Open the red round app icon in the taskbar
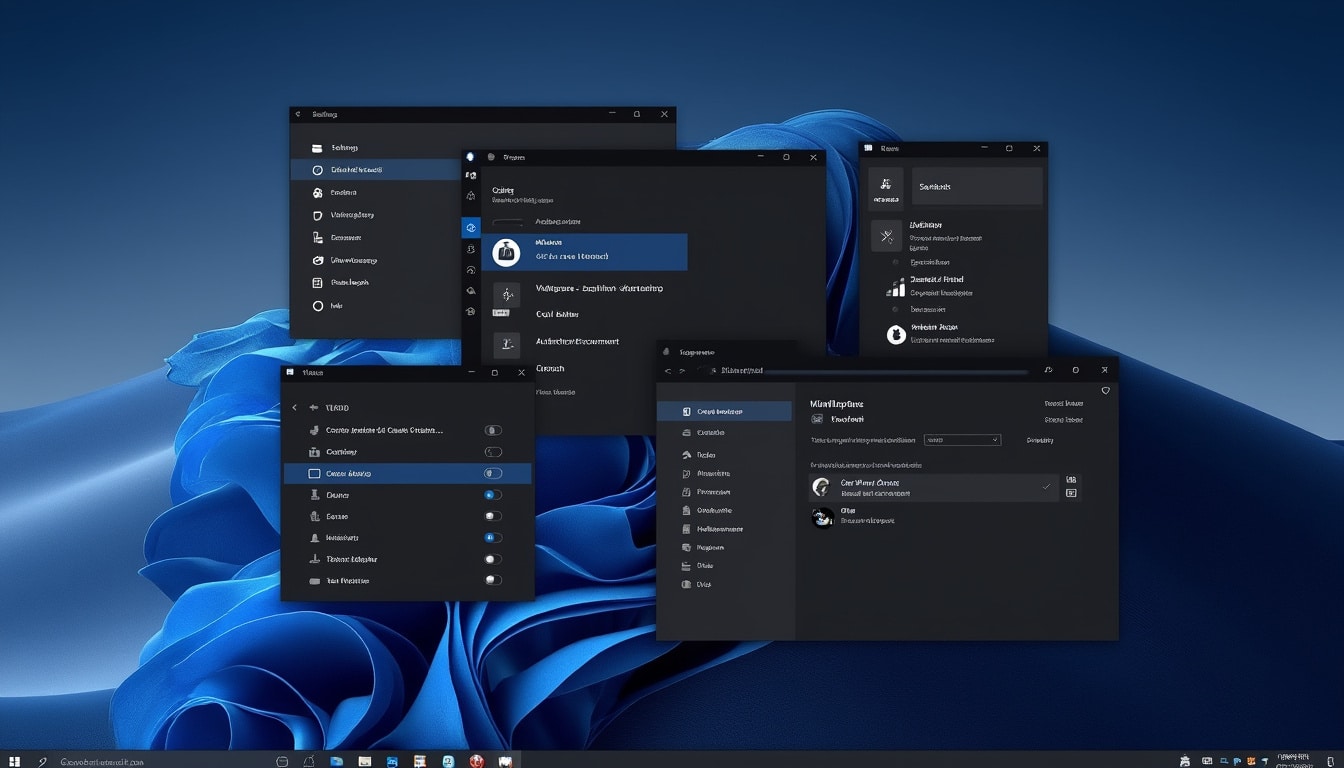The width and height of the screenshot is (1344, 768). click(x=477, y=761)
